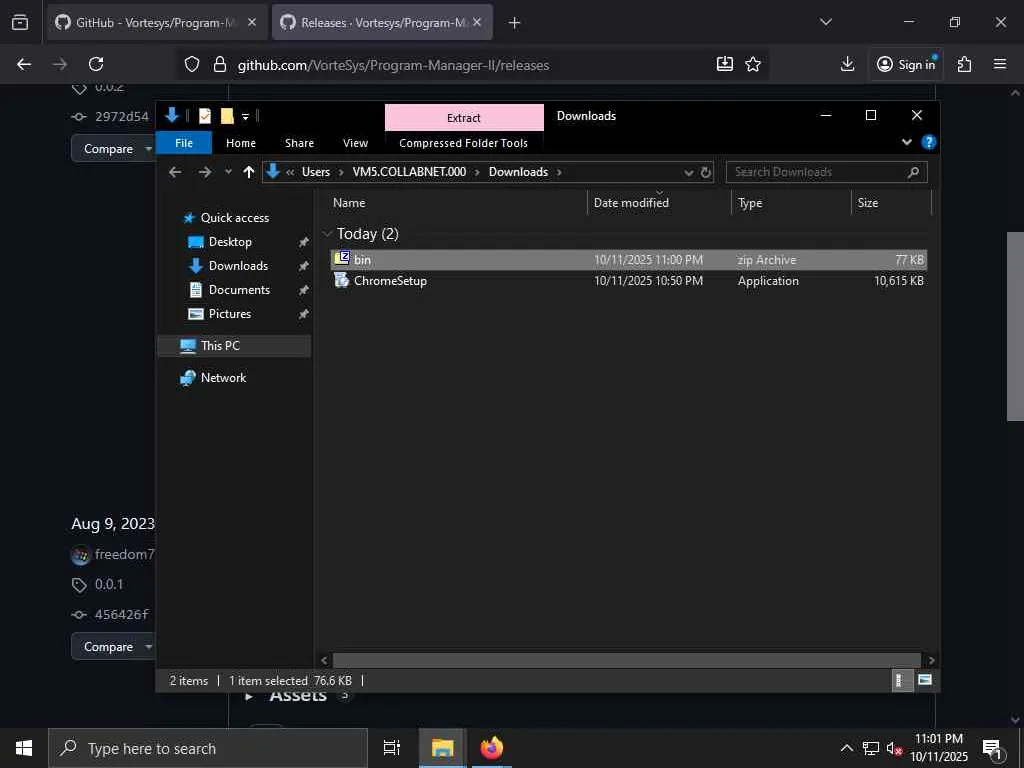
Task: Click the Explorer Properties quick access icon
Action: (205, 116)
